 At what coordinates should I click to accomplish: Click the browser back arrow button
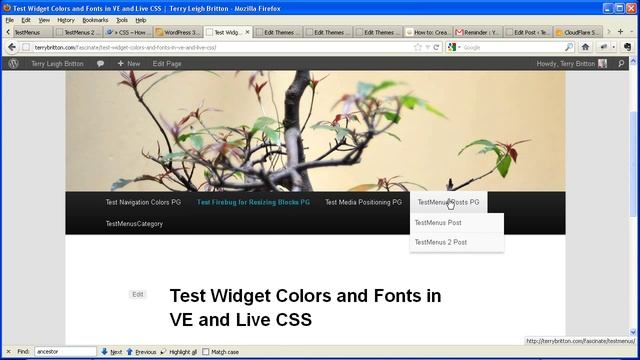[12, 47]
